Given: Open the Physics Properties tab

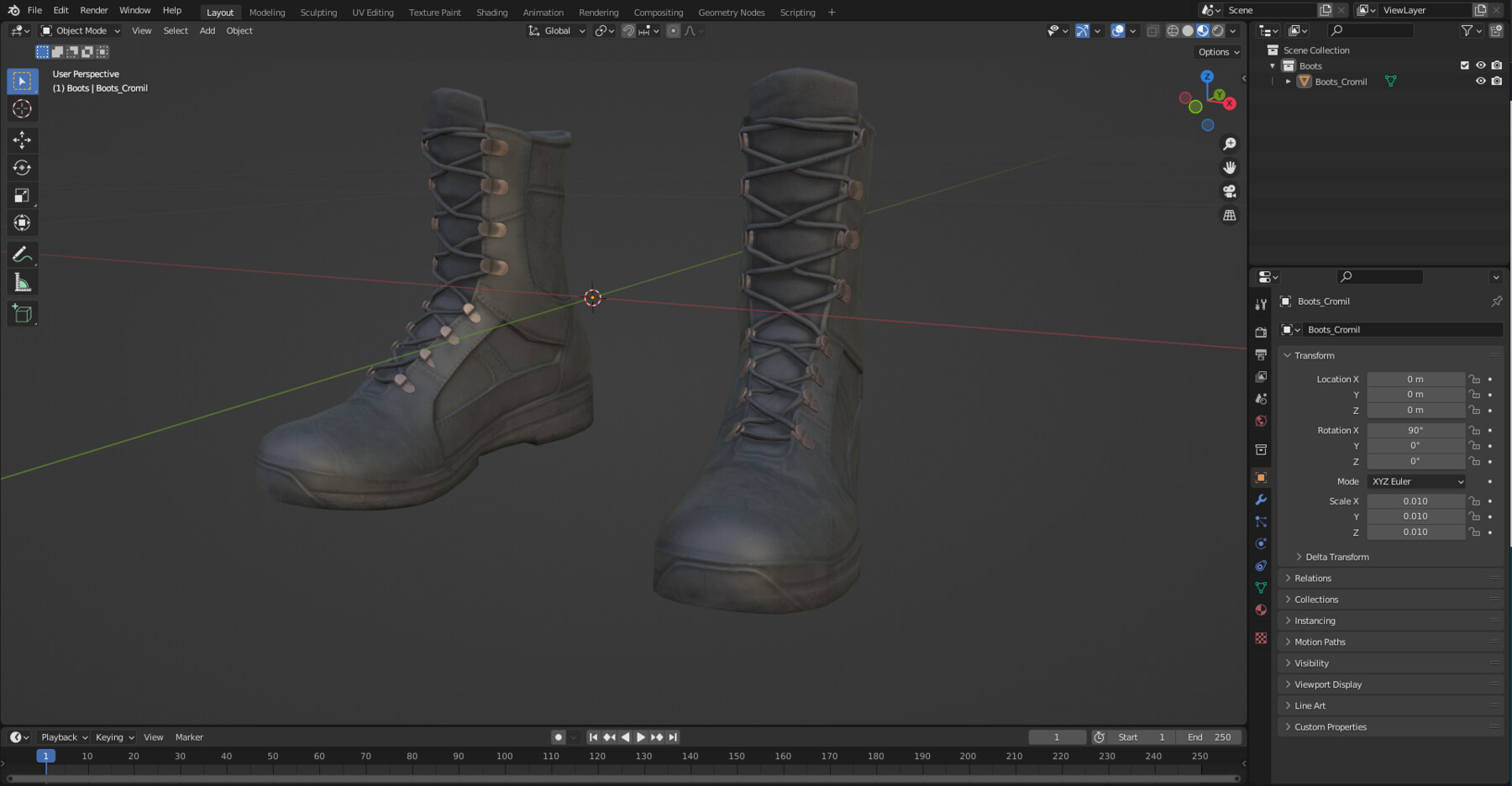Looking at the screenshot, I should 1261,543.
